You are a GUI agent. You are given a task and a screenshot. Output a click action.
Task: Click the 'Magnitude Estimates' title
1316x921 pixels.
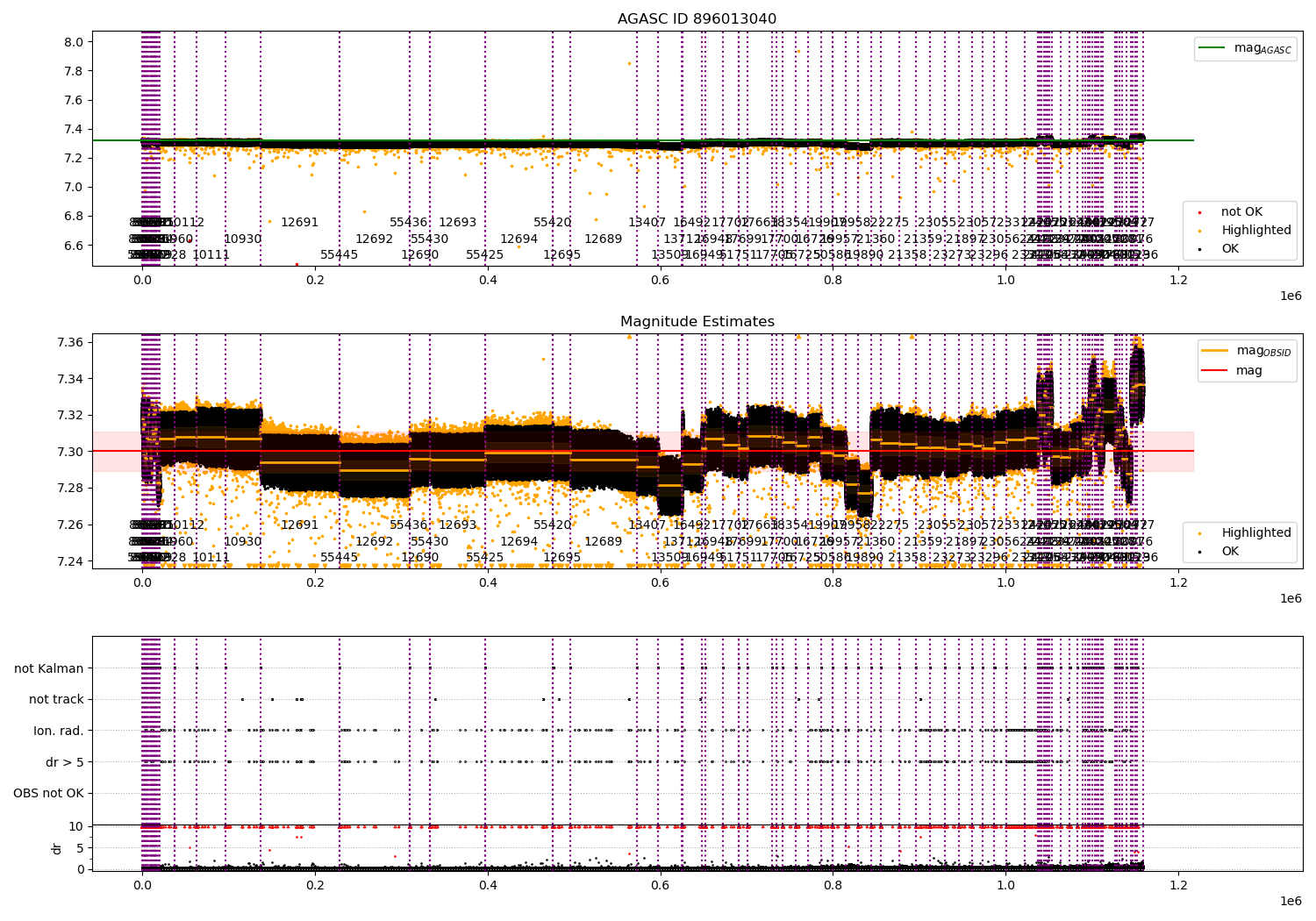coord(697,322)
